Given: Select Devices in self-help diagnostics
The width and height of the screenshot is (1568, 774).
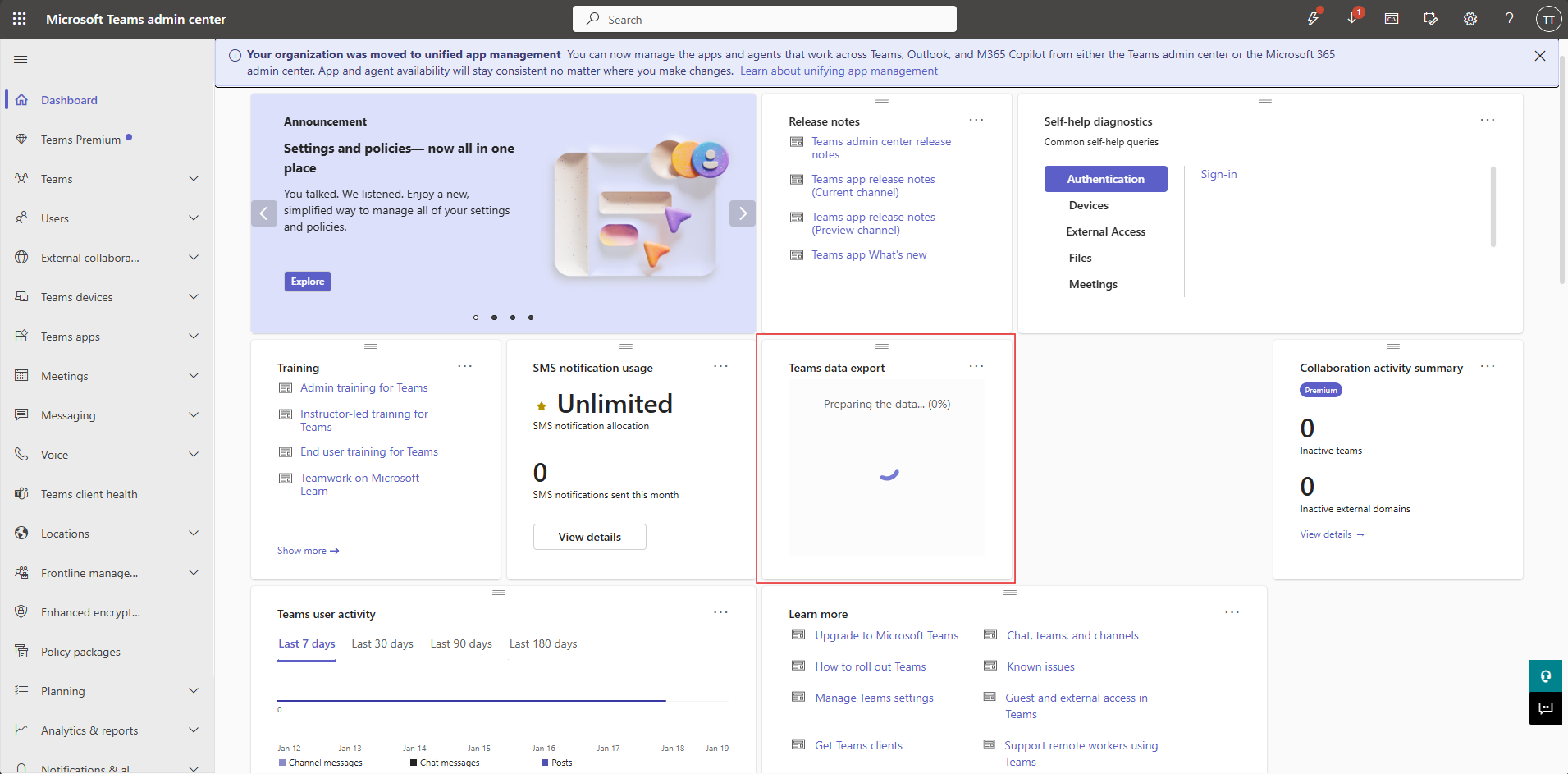Looking at the screenshot, I should click(1088, 205).
